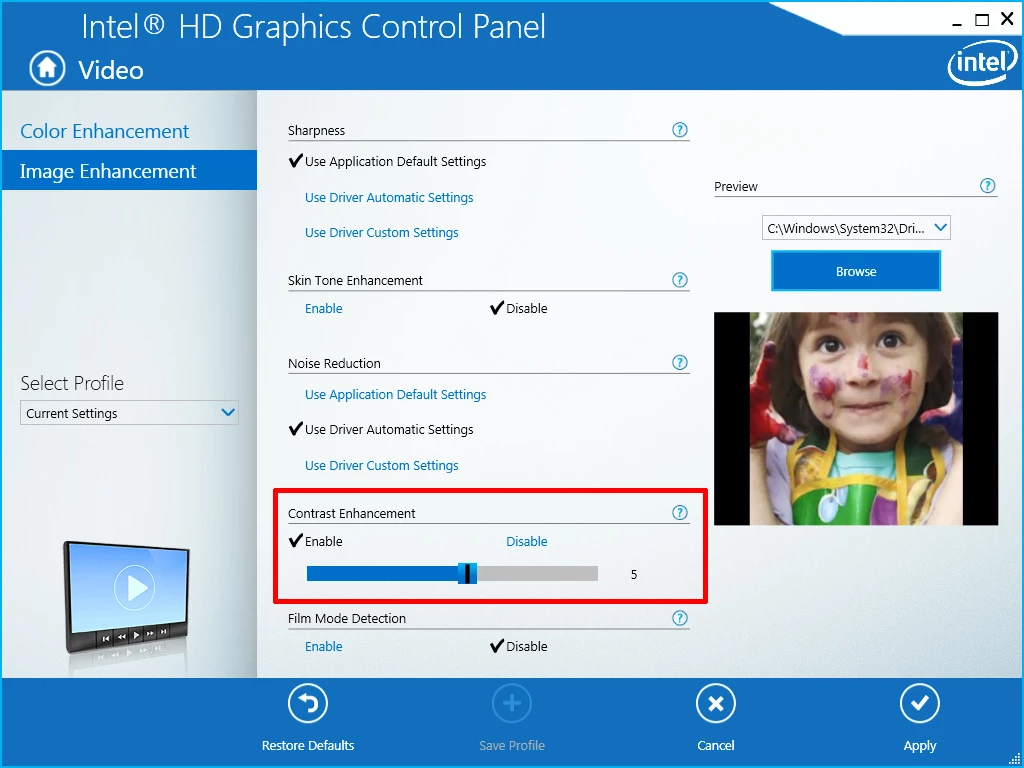Click the Apply checkmark icon
The image size is (1024, 768).
point(920,704)
